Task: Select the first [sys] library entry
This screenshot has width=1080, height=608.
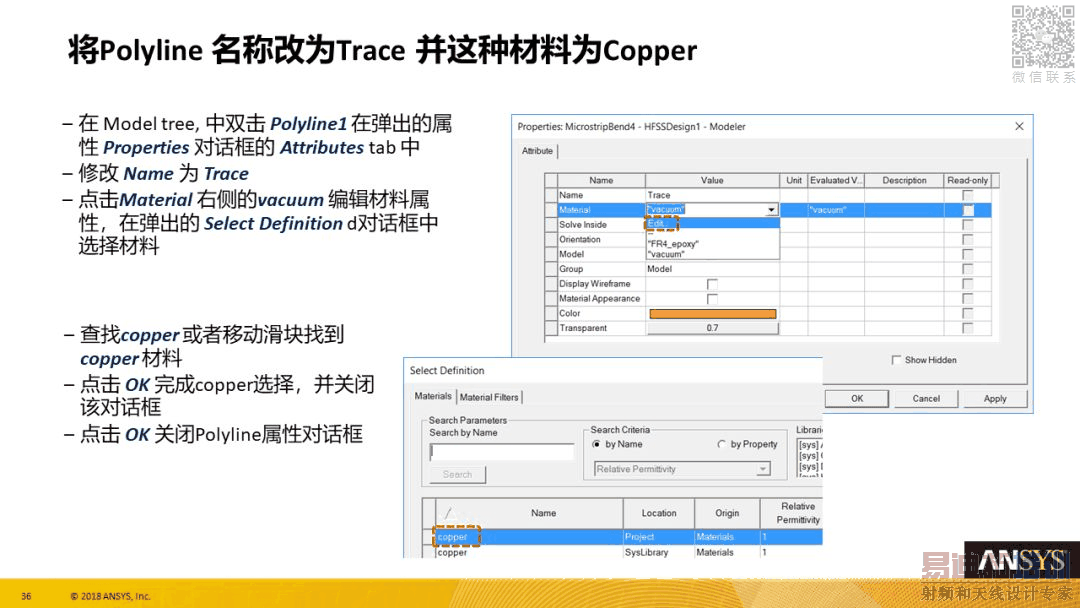Action: (810, 445)
